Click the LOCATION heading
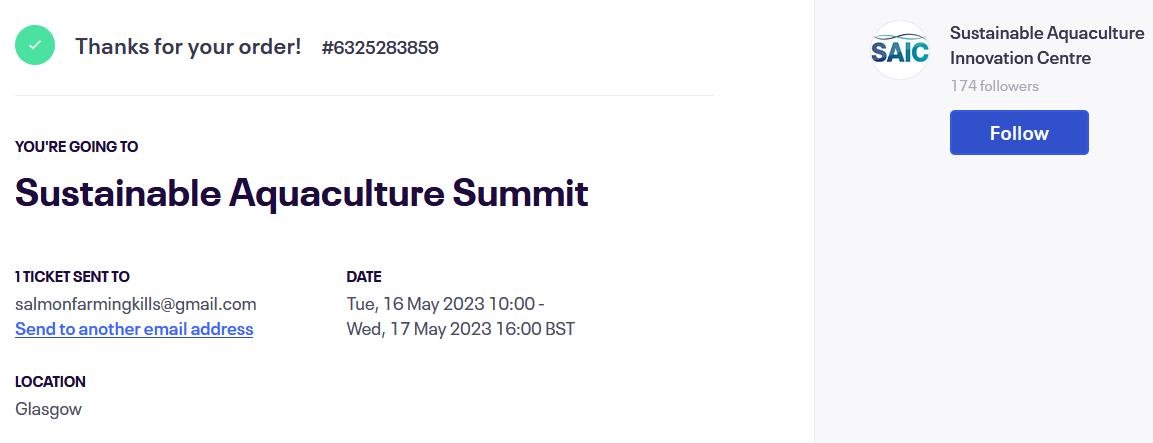The height and width of the screenshot is (443, 1153). (x=50, y=382)
